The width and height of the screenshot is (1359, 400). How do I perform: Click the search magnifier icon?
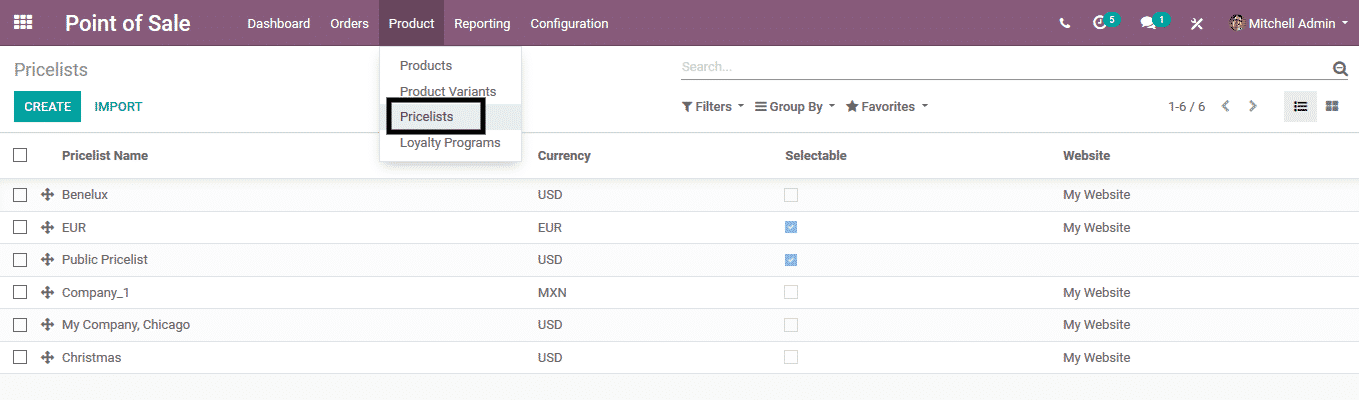coord(1339,68)
